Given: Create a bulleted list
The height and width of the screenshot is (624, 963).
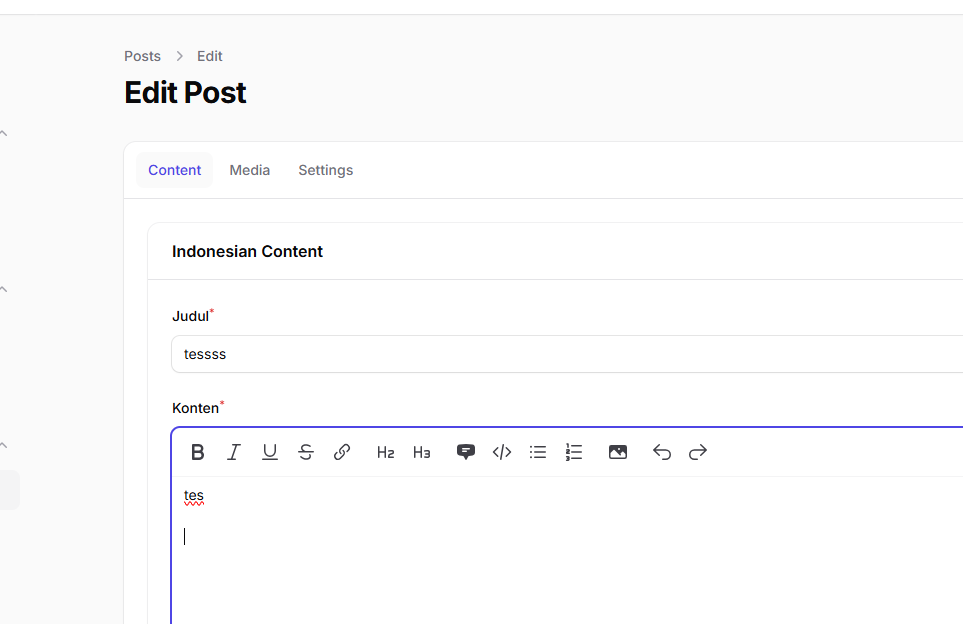Looking at the screenshot, I should tap(538, 452).
